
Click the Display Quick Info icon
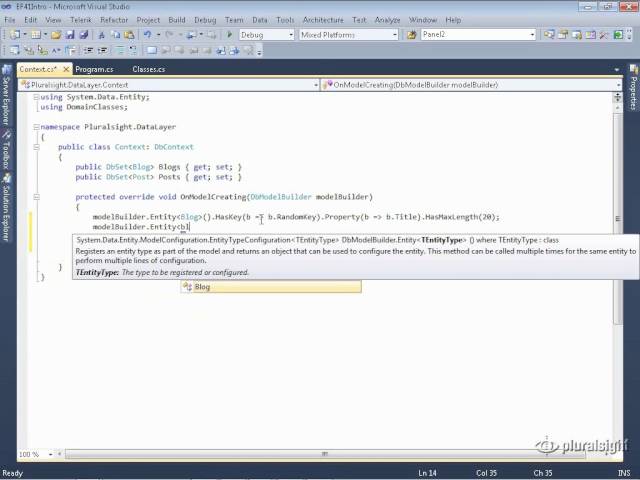42,51
